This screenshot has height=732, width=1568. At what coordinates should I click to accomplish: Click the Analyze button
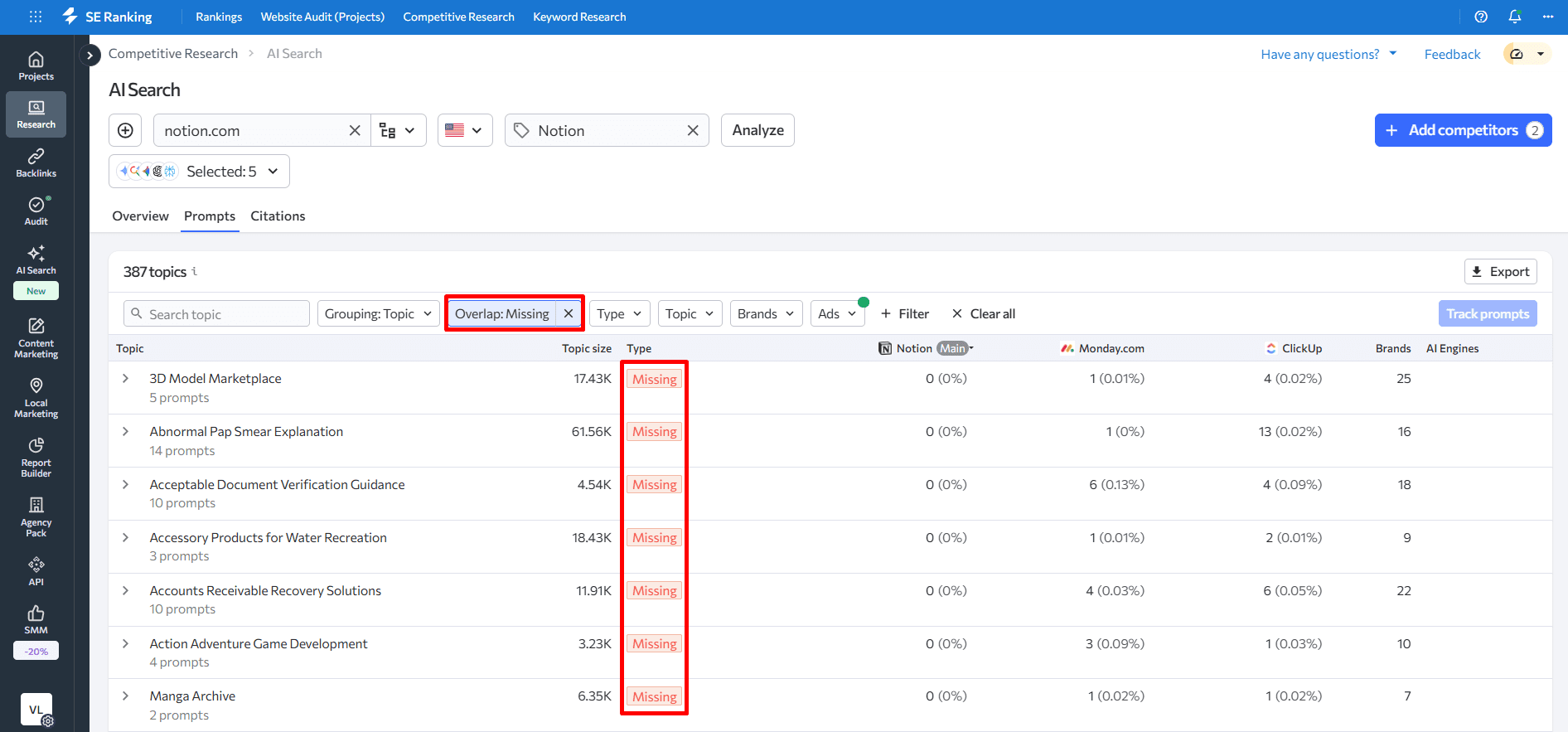(757, 130)
